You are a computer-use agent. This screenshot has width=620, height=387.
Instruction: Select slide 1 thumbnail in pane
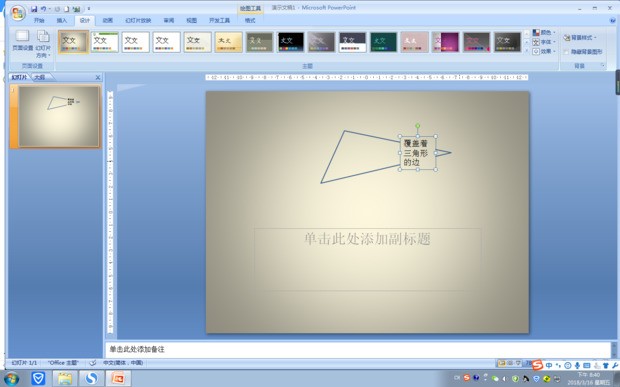[x=59, y=116]
